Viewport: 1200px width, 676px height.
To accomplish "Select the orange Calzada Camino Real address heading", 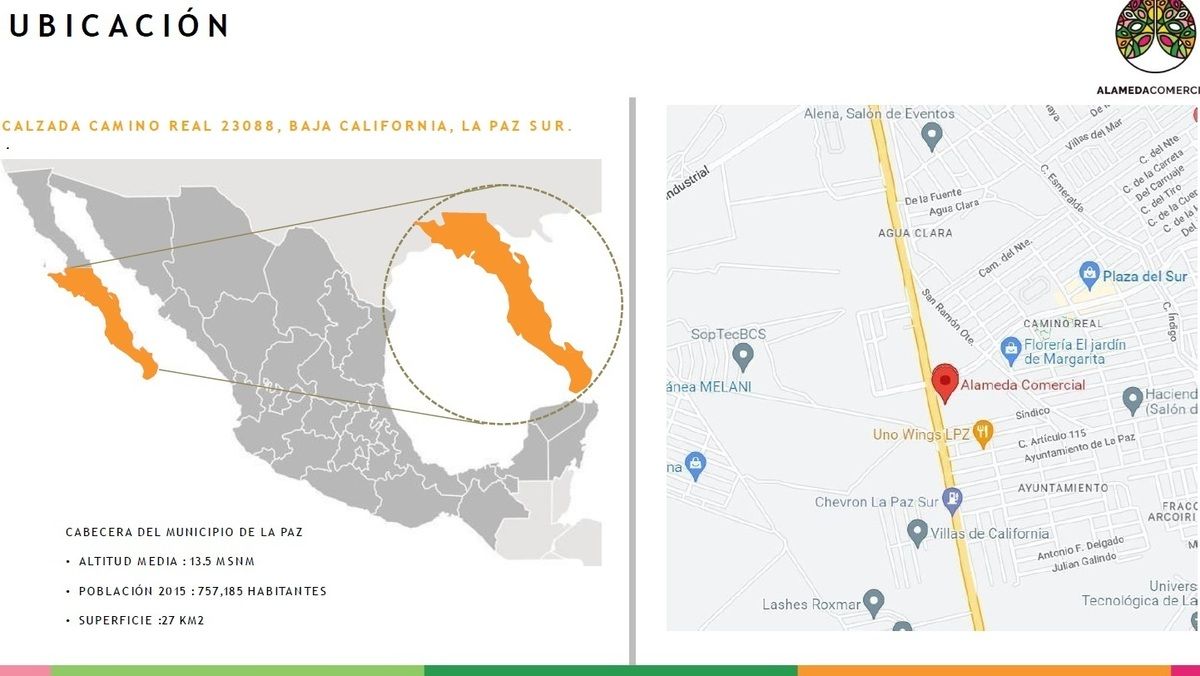I will [287, 126].
